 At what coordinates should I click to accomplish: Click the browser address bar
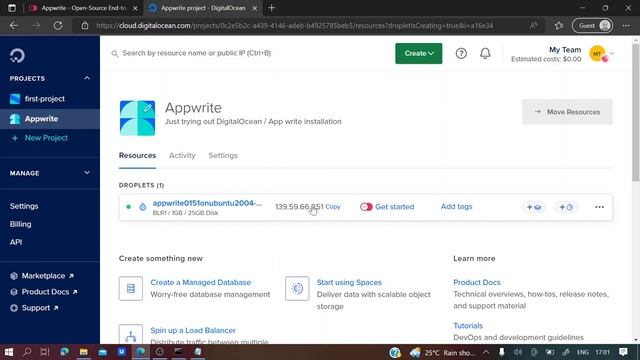coord(295,26)
